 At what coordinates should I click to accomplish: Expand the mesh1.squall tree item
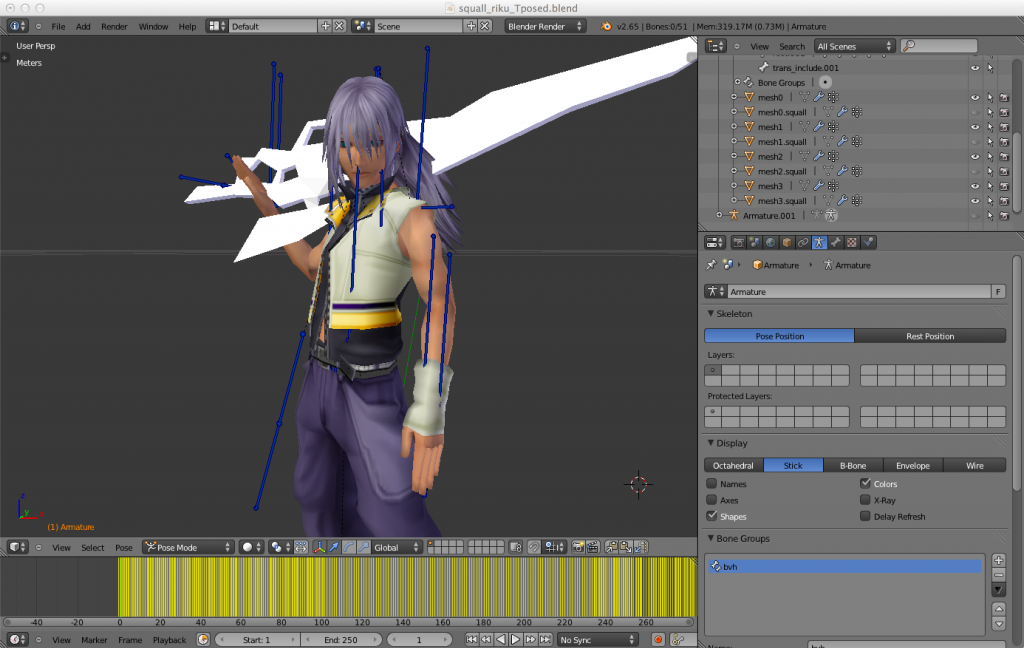coord(734,141)
